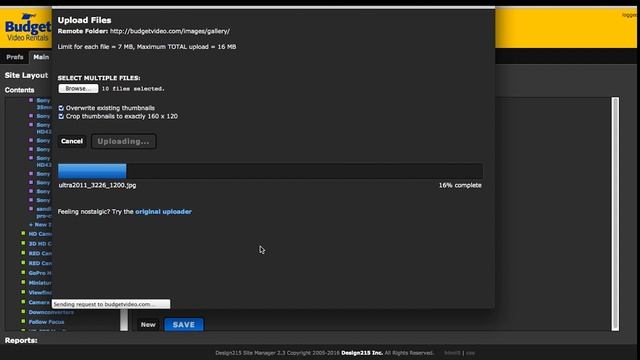This screenshot has height=360, width=640.
Task: Open the Design215 Inc. footer link
Action: [x=362, y=353]
